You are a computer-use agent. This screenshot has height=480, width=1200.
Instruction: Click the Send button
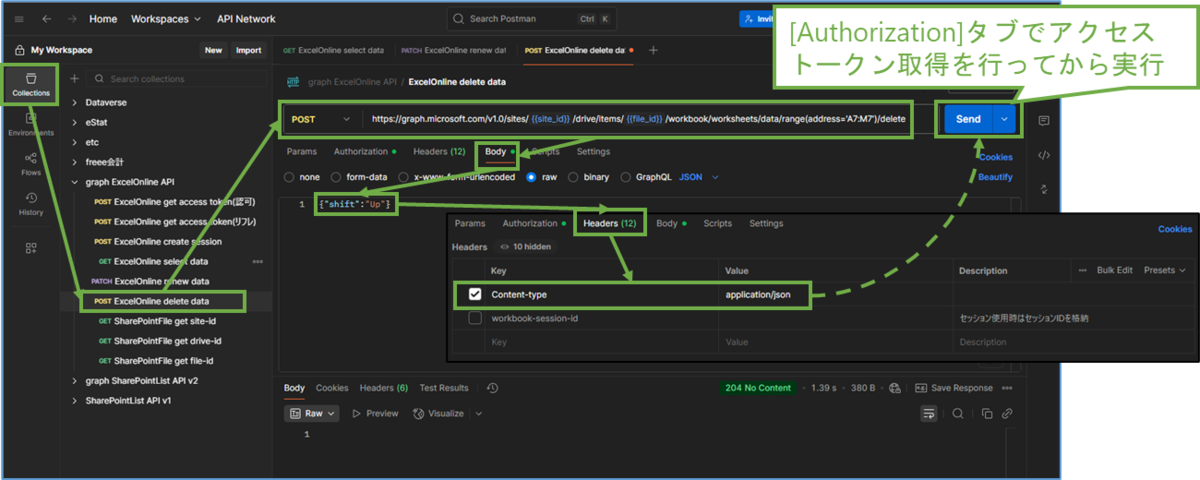pyautogui.click(x=968, y=119)
